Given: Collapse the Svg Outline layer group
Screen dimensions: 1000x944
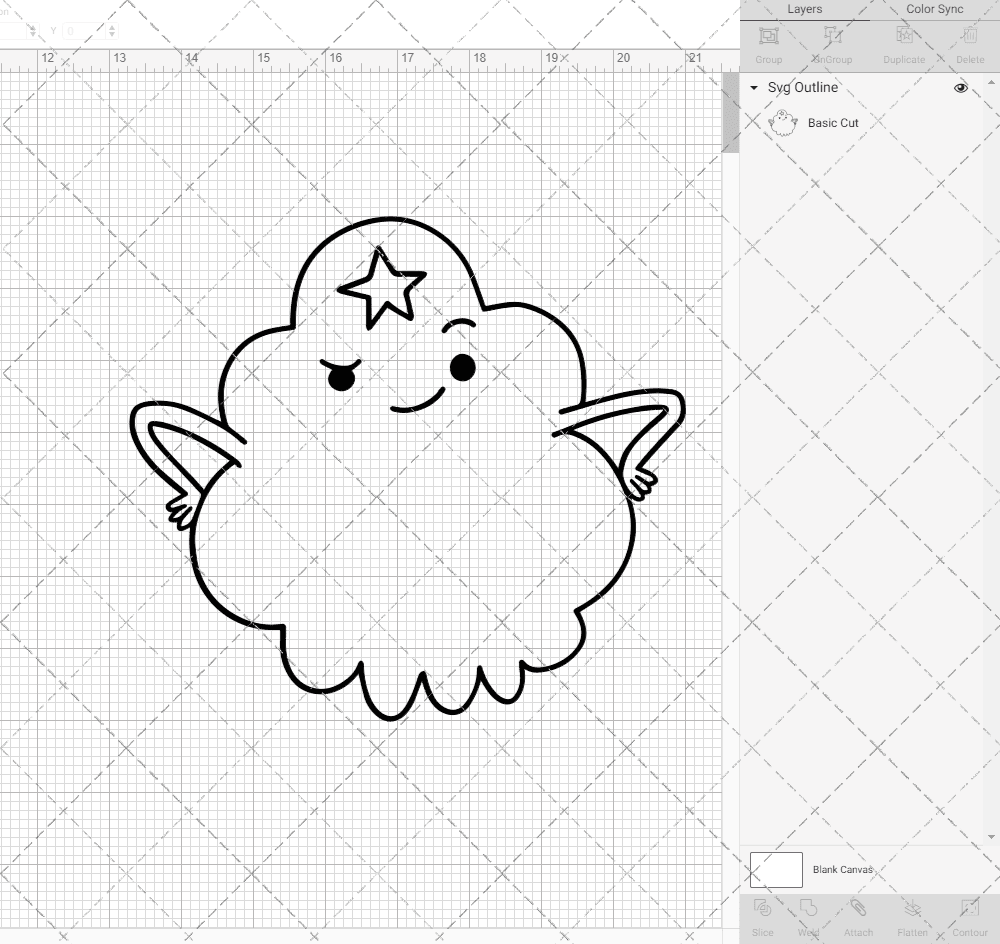Looking at the screenshot, I should click(753, 88).
